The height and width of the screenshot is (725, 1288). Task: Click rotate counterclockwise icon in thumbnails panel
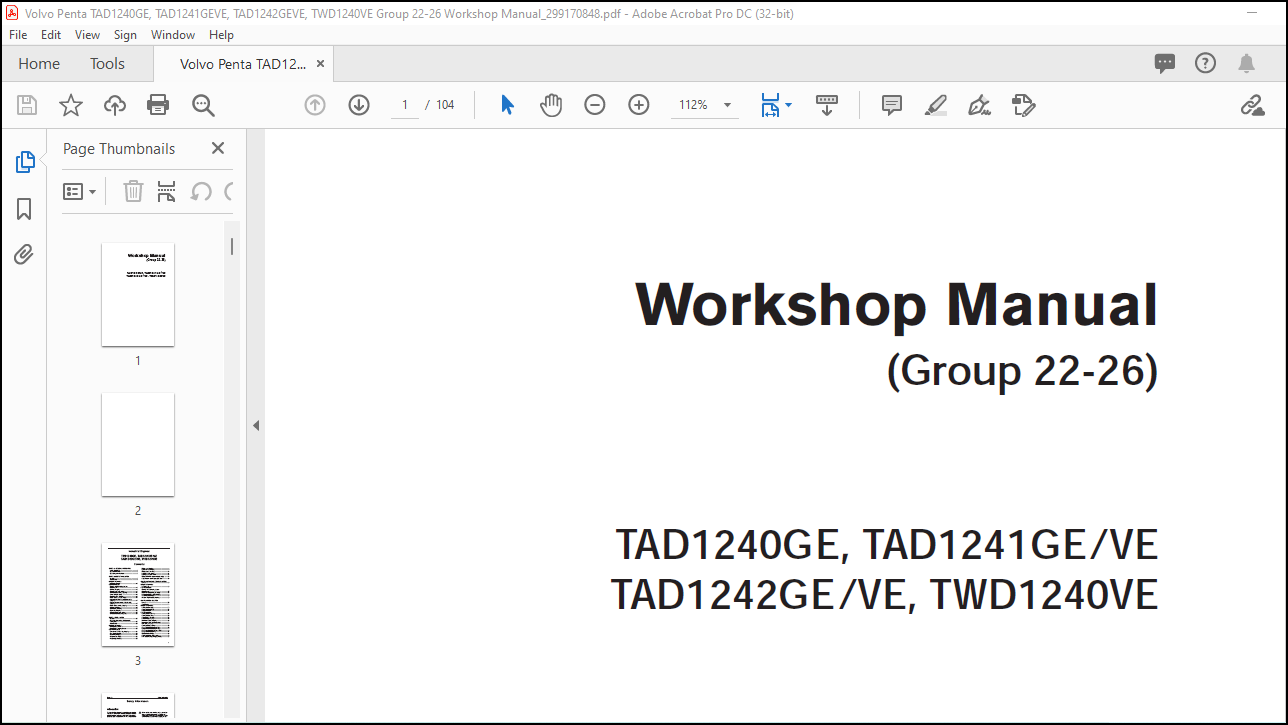point(201,191)
